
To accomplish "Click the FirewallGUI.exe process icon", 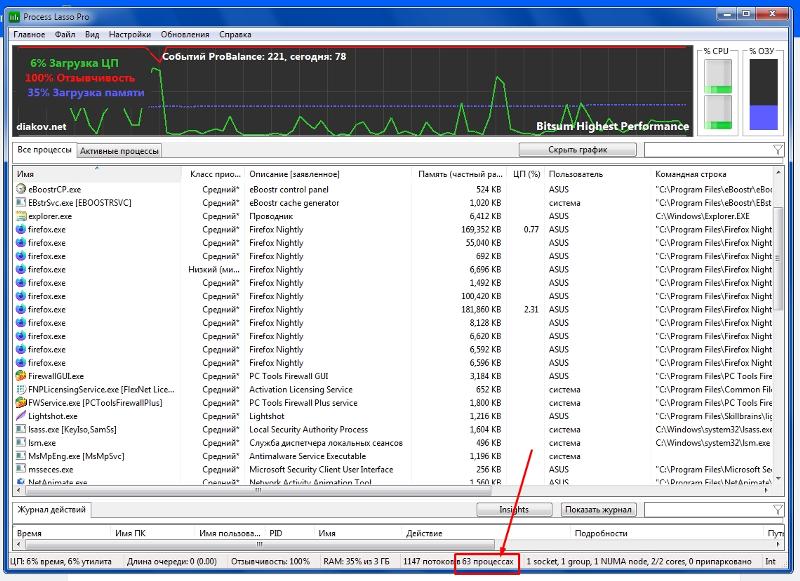I will 21,376.
